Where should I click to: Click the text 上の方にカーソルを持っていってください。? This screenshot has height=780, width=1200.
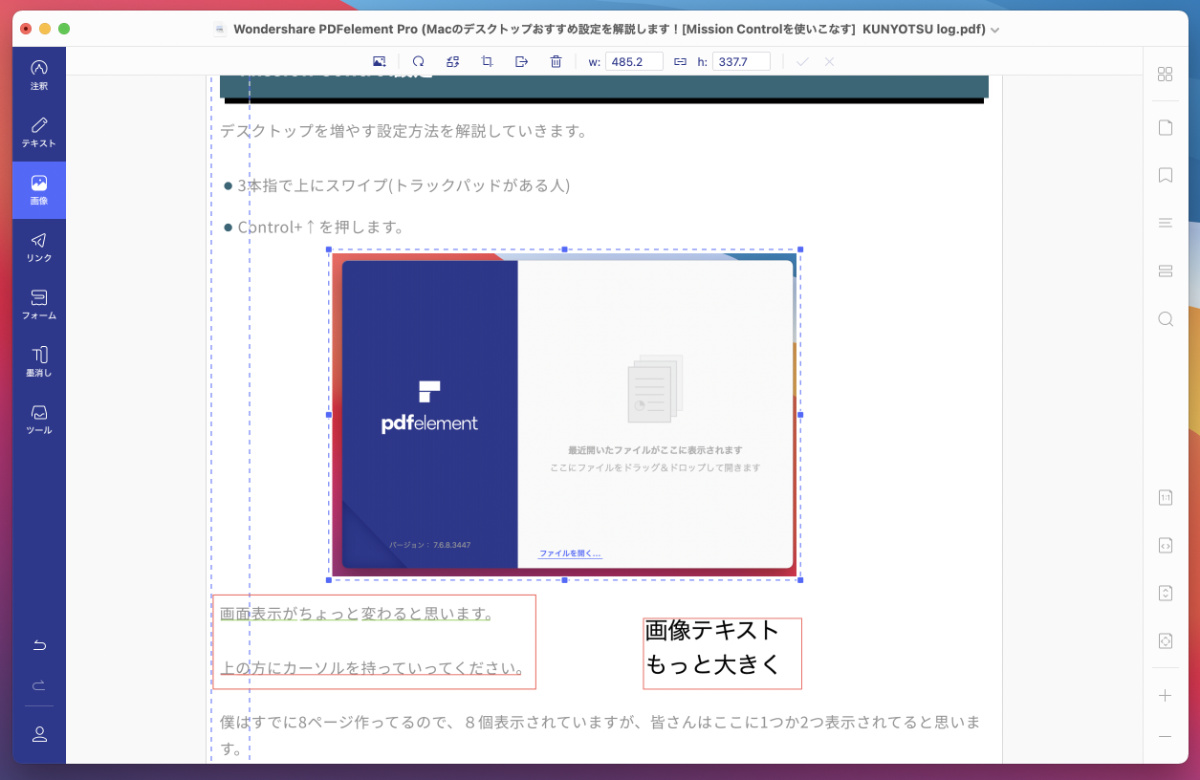point(372,668)
